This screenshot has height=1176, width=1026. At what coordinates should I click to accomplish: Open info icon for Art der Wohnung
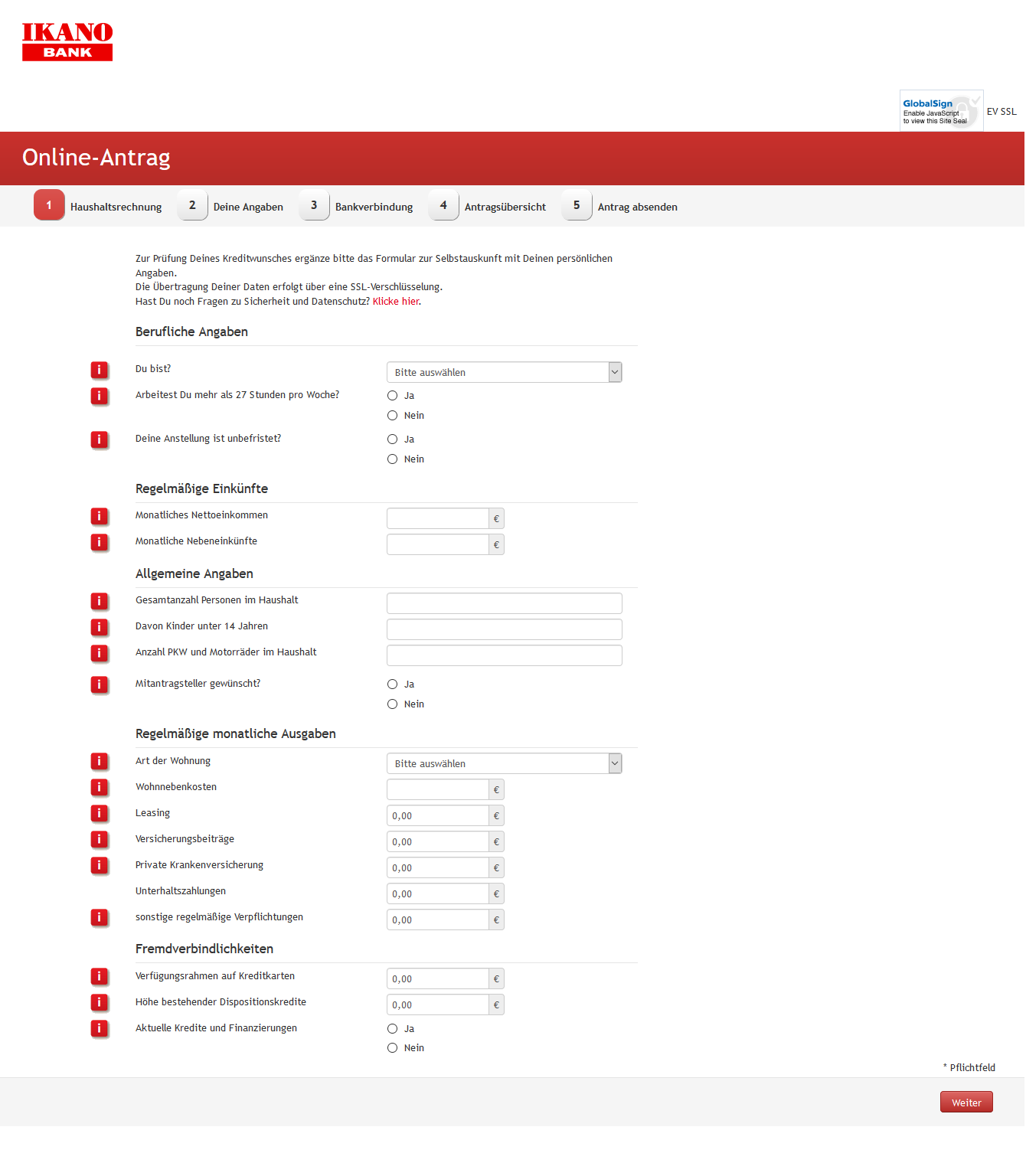point(100,762)
